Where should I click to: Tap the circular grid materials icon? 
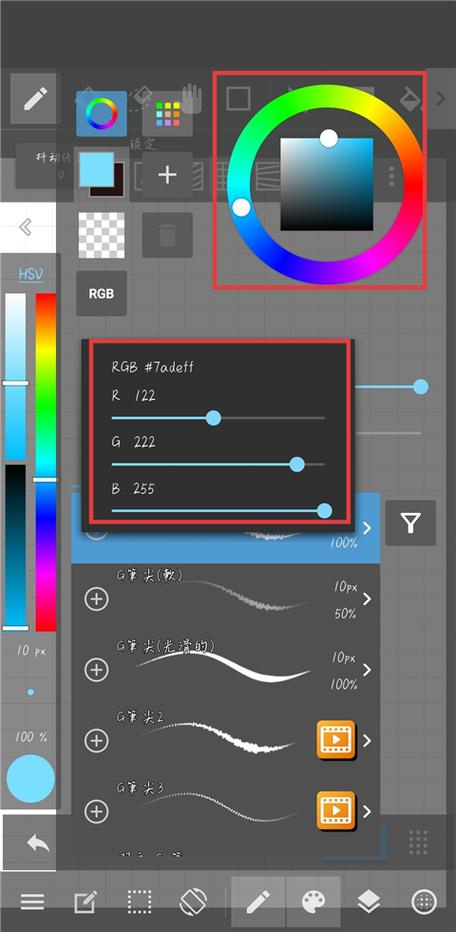(x=424, y=902)
